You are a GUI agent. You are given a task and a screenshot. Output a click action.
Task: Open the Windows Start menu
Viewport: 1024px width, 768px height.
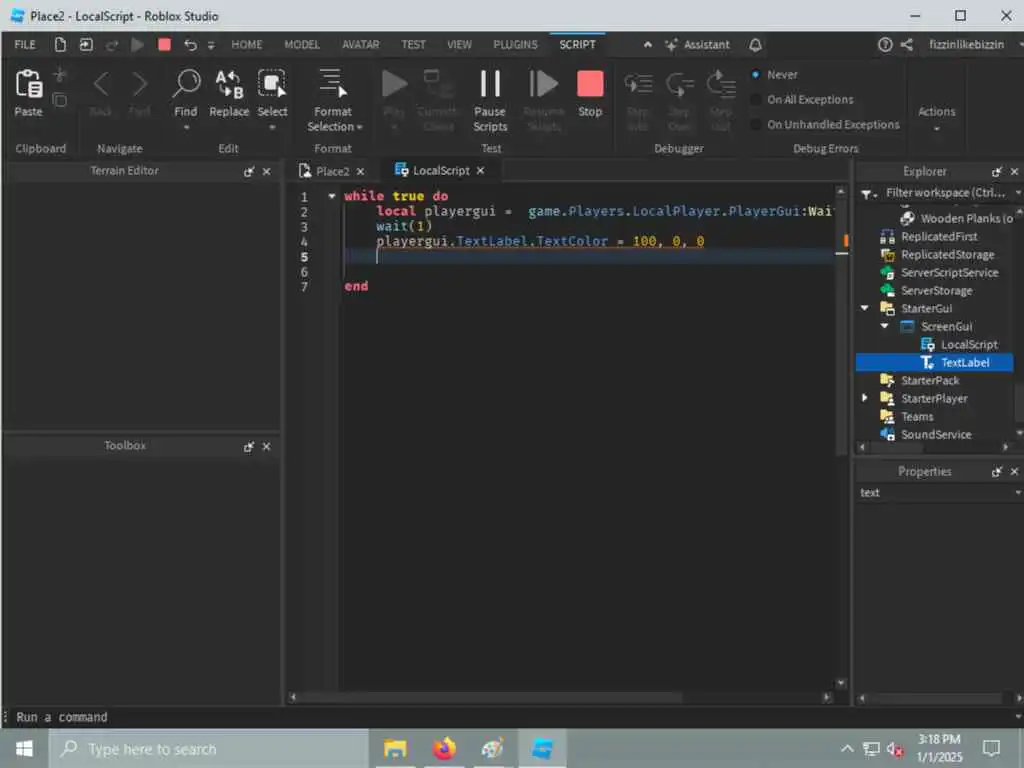pyautogui.click(x=24, y=748)
